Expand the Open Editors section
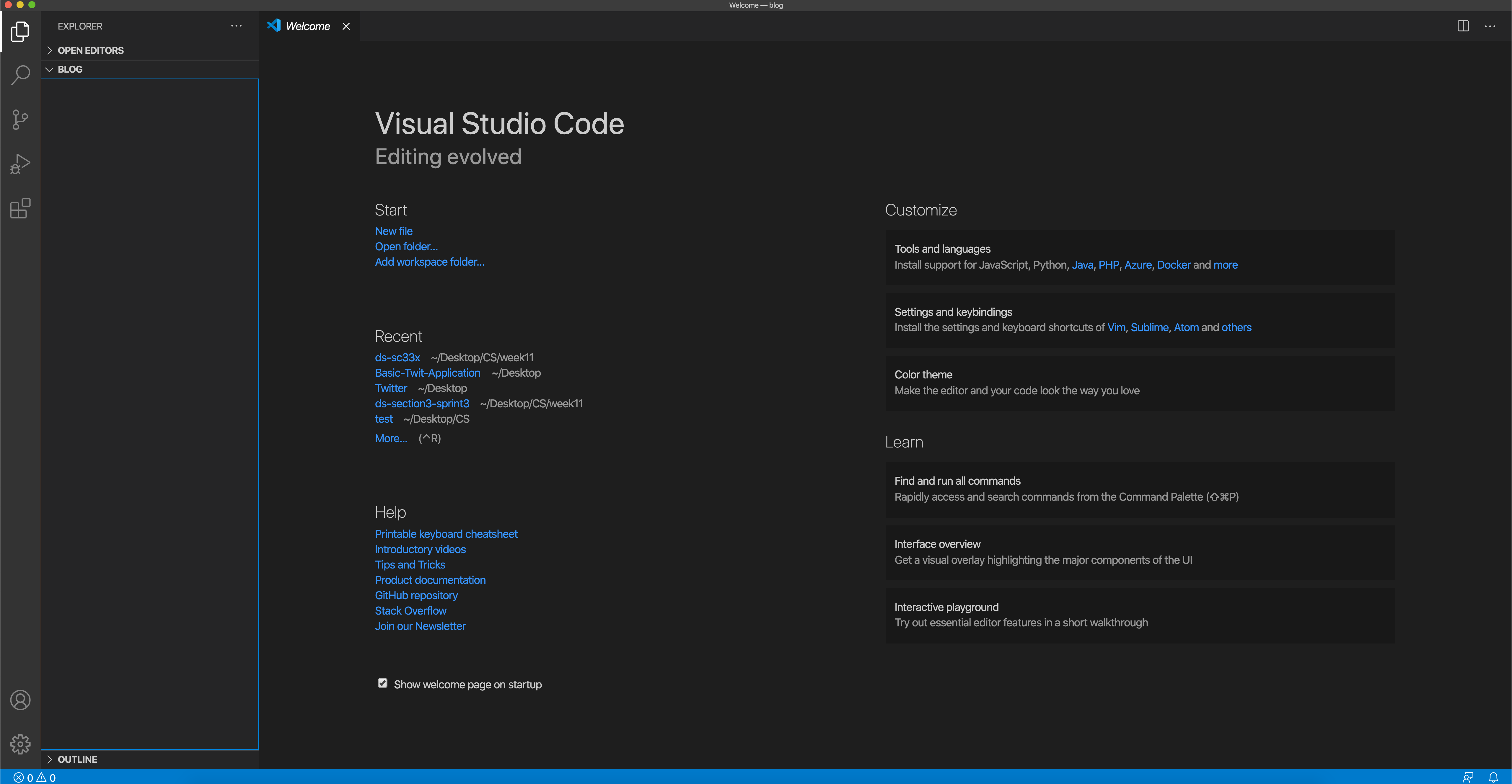 150,50
